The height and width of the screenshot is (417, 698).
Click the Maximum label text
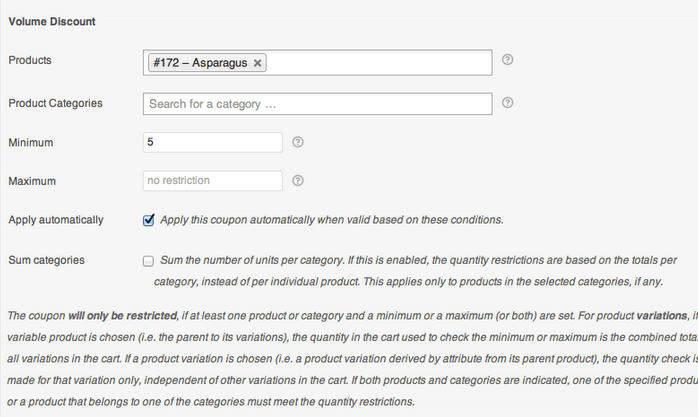click(32, 181)
